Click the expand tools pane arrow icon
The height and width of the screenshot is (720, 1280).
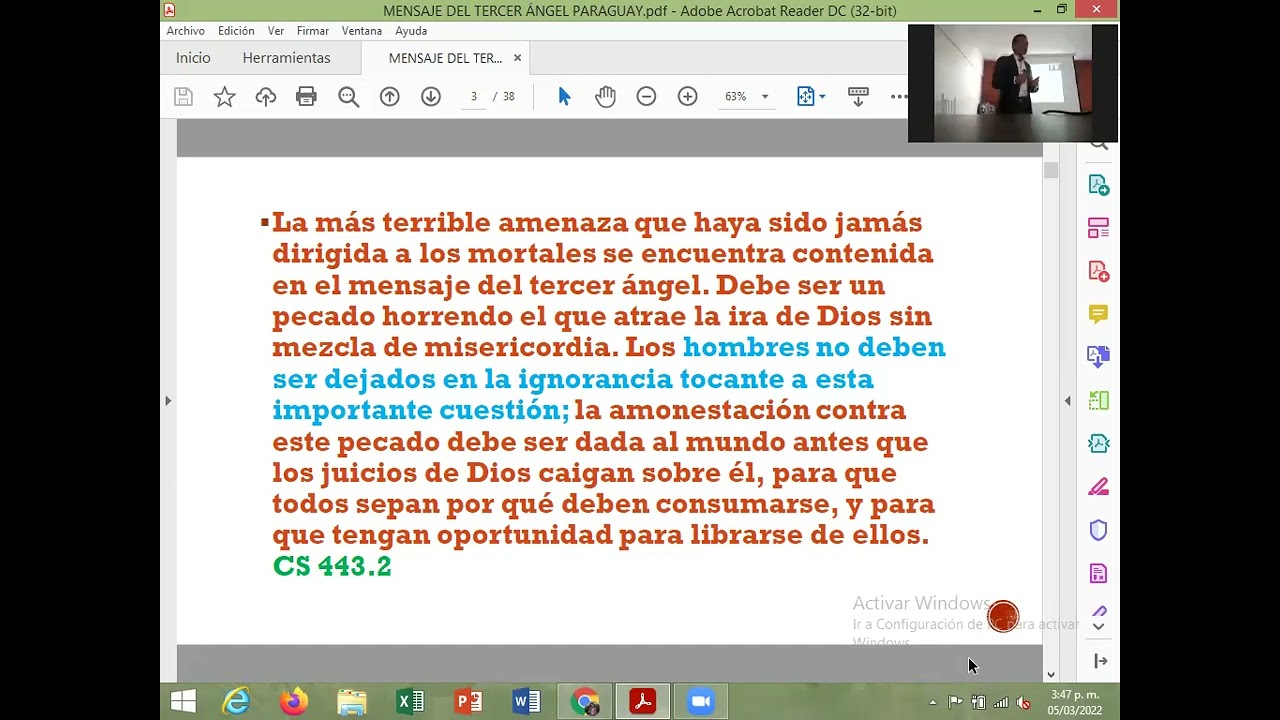(x=1100, y=661)
